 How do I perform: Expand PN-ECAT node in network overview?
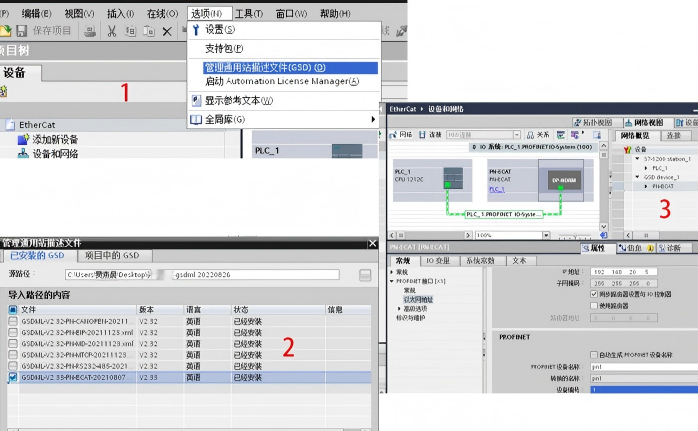[646, 186]
